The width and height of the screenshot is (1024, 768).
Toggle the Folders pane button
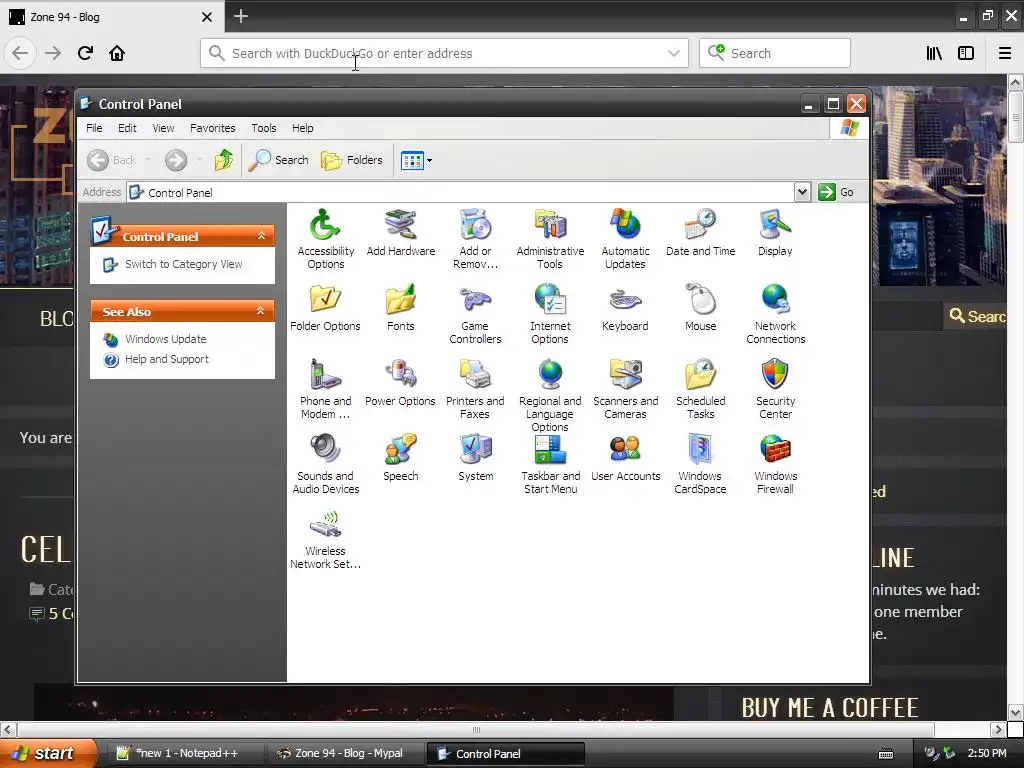click(x=352, y=160)
